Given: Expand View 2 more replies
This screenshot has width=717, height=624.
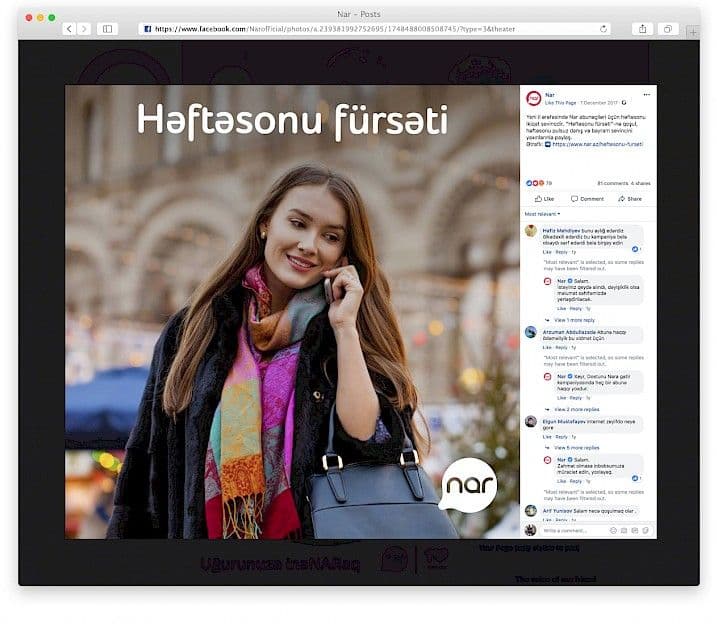Looking at the screenshot, I should [x=575, y=409].
